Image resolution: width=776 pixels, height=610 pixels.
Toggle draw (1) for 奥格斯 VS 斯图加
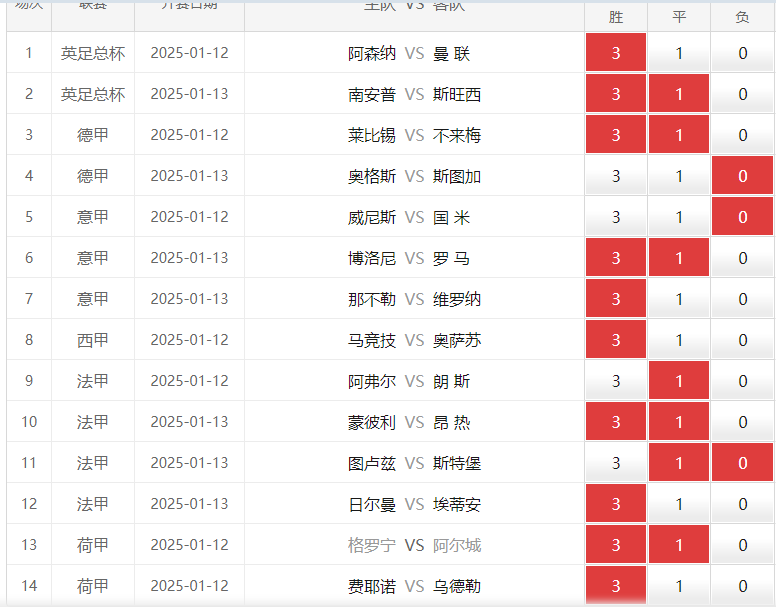(x=679, y=176)
